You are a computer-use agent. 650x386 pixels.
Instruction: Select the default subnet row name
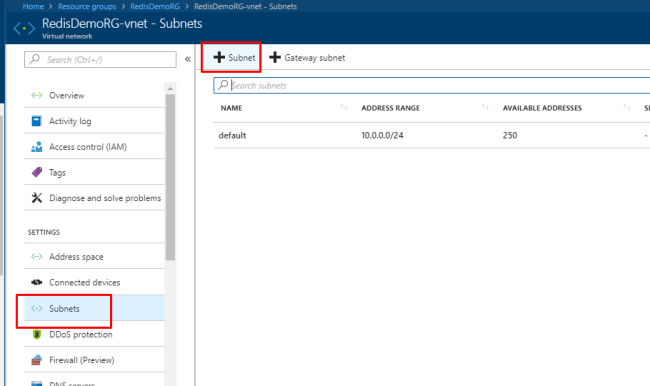pos(232,135)
